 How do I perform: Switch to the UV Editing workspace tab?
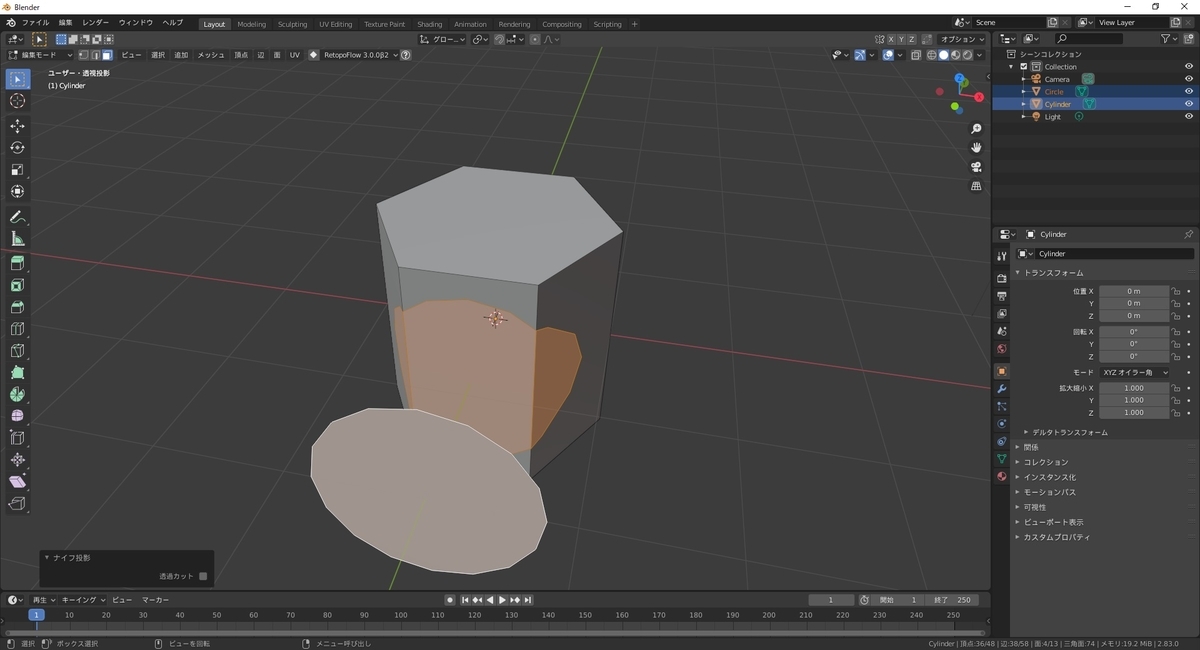point(335,24)
